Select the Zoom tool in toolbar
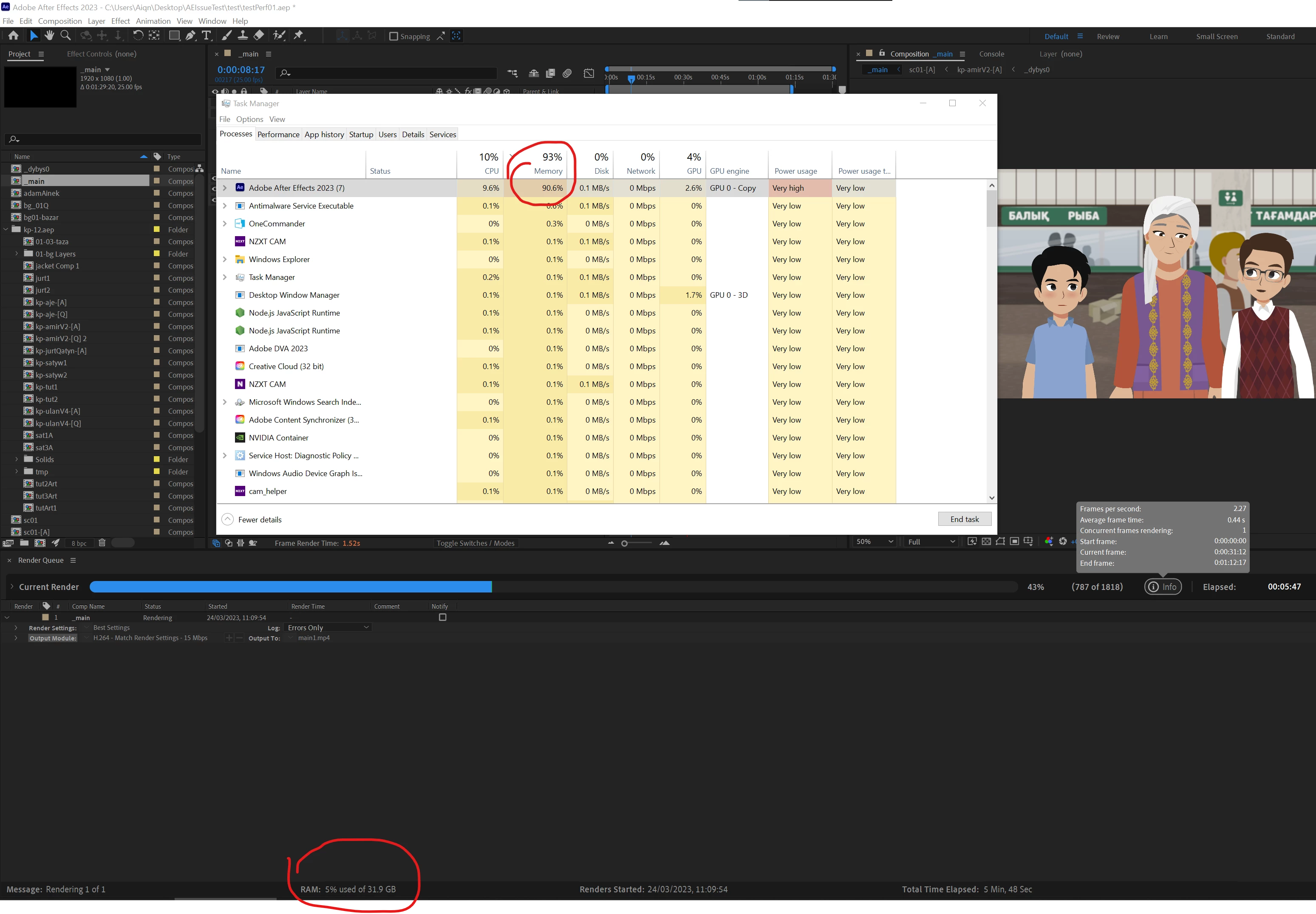Image resolution: width=1316 pixels, height=914 pixels. click(x=65, y=36)
